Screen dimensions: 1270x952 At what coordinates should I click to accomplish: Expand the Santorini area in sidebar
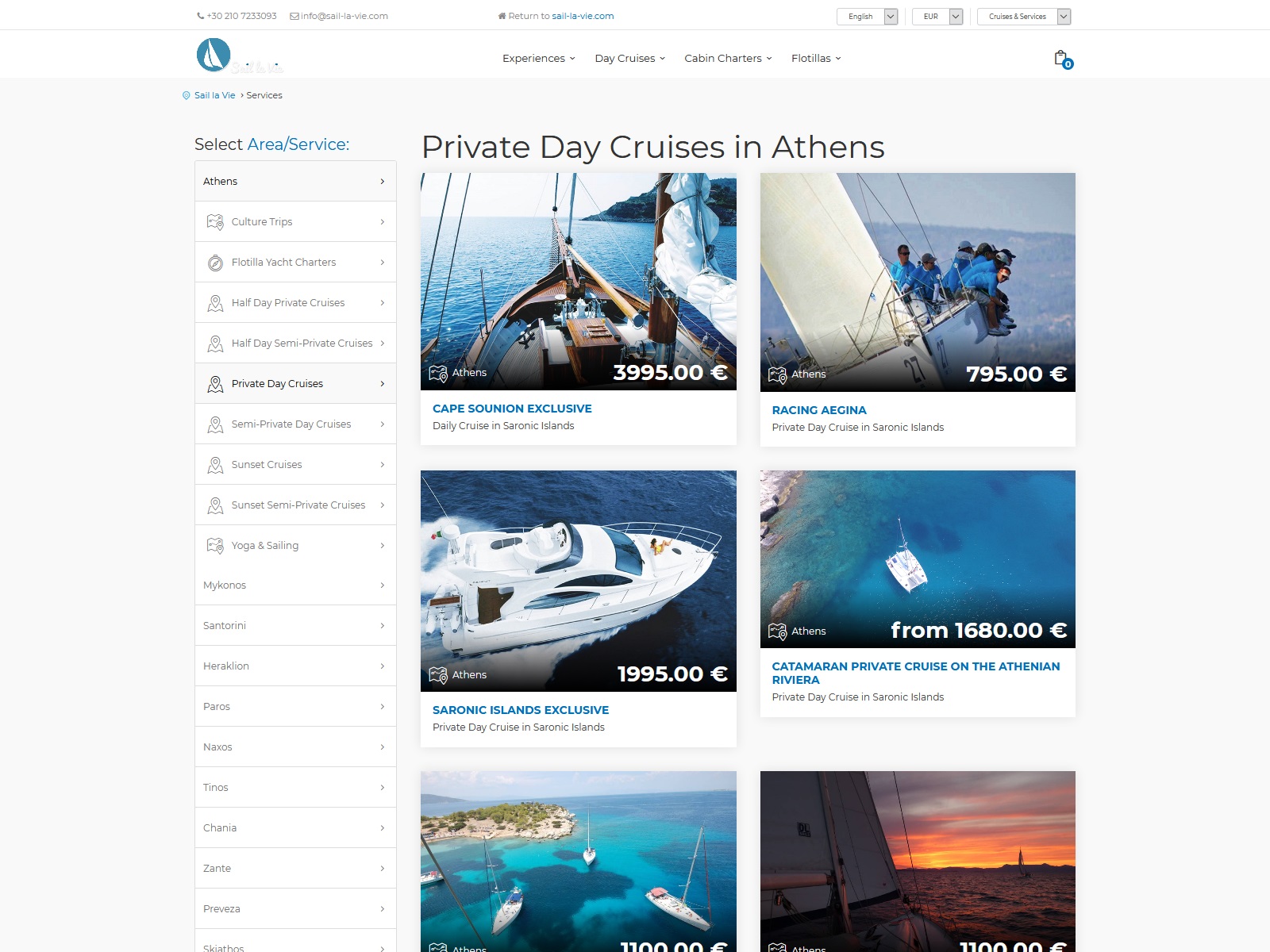coord(295,626)
